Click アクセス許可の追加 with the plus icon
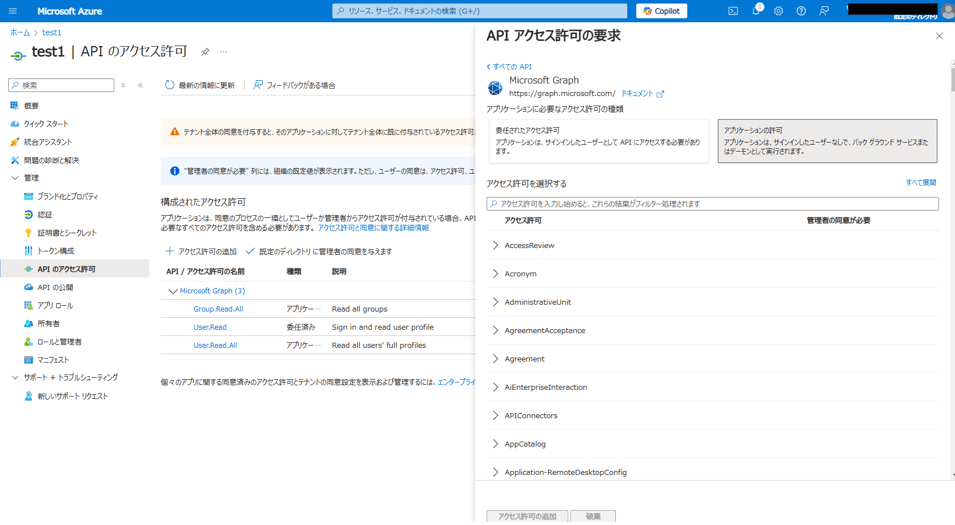 point(201,252)
